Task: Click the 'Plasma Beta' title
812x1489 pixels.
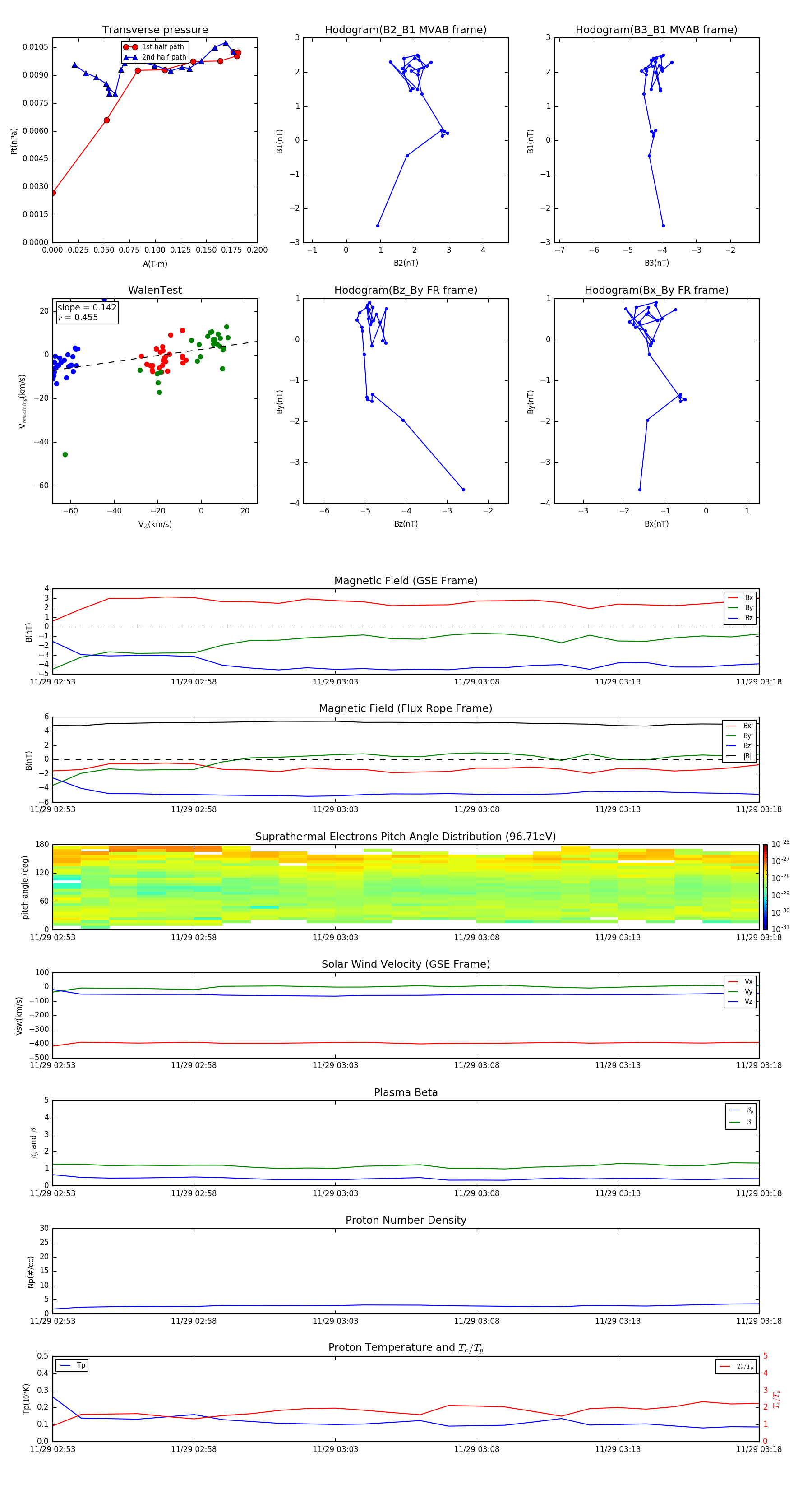Action: coord(406,1092)
